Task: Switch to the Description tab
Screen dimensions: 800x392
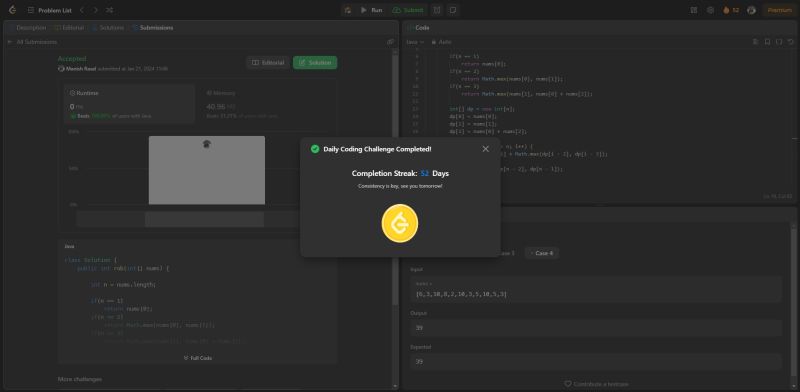Action: click(x=28, y=28)
